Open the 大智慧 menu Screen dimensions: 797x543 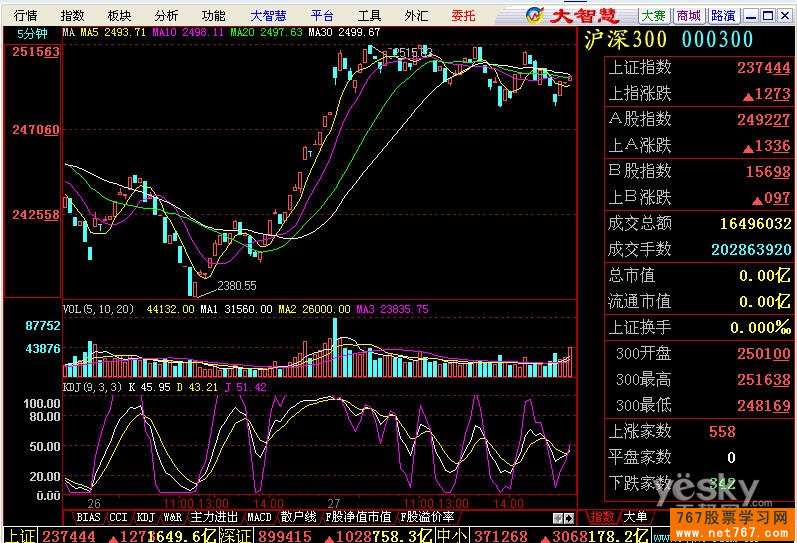click(268, 16)
